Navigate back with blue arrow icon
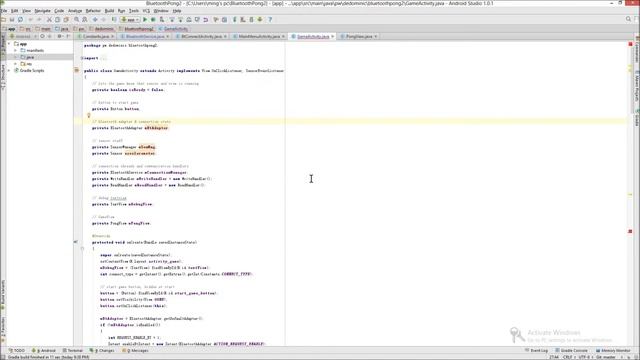640x360 pixels. click(95, 20)
